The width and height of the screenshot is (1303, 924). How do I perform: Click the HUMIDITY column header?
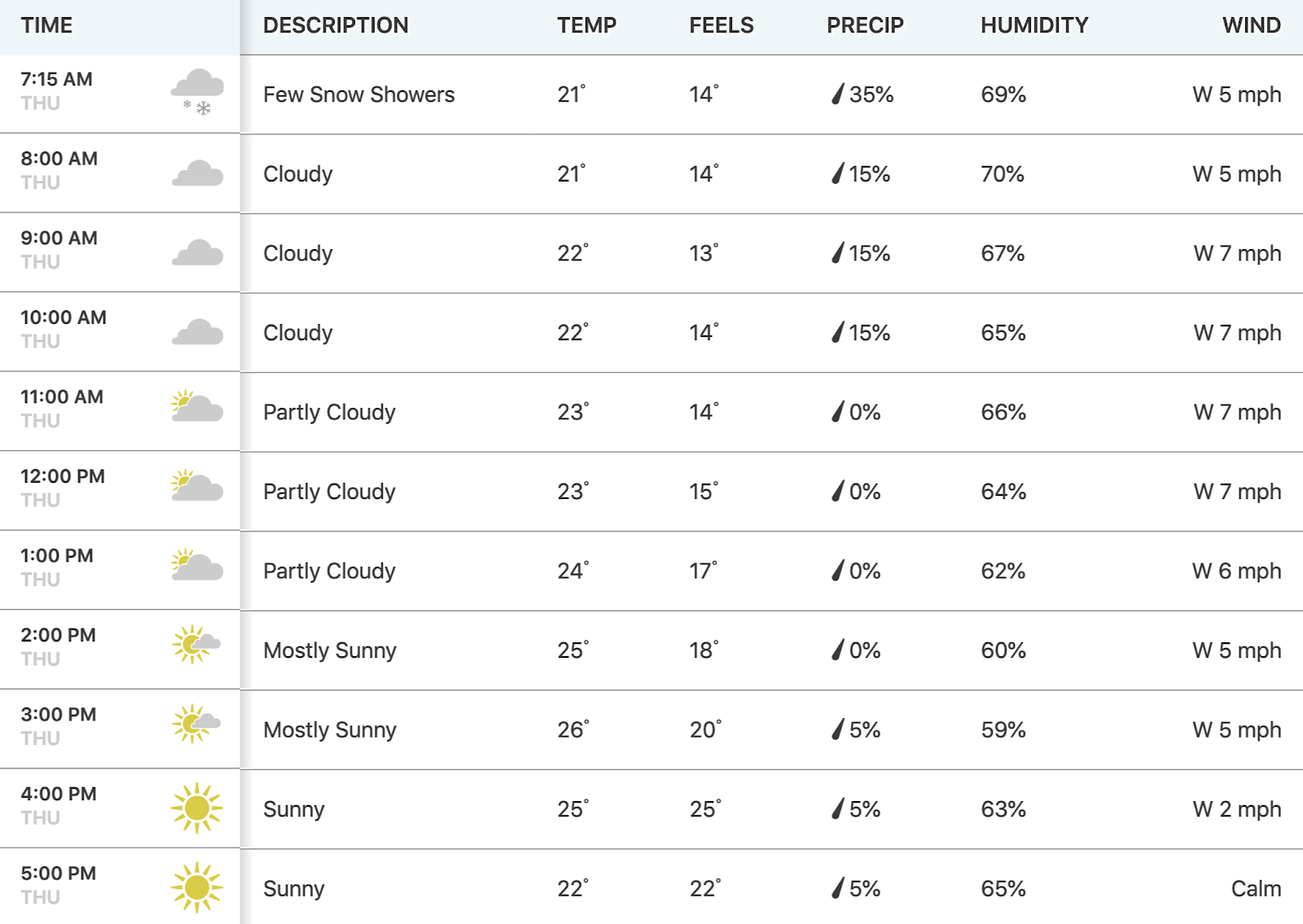pyautogui.click(x=1034, y=25)
